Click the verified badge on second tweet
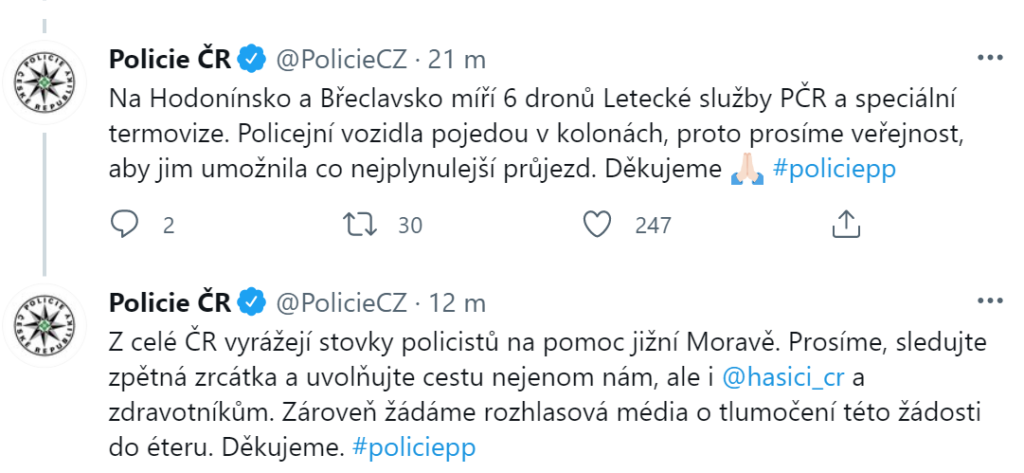Screen dimensions: 1024x473 click(252, 301)
